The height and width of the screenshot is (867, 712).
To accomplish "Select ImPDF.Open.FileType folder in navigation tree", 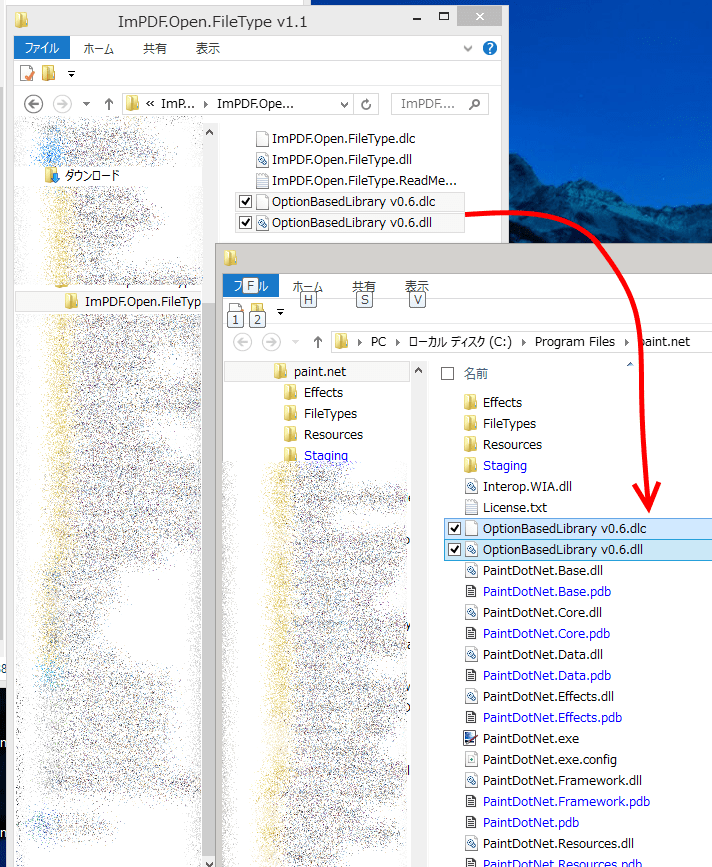I will [143, 301].
